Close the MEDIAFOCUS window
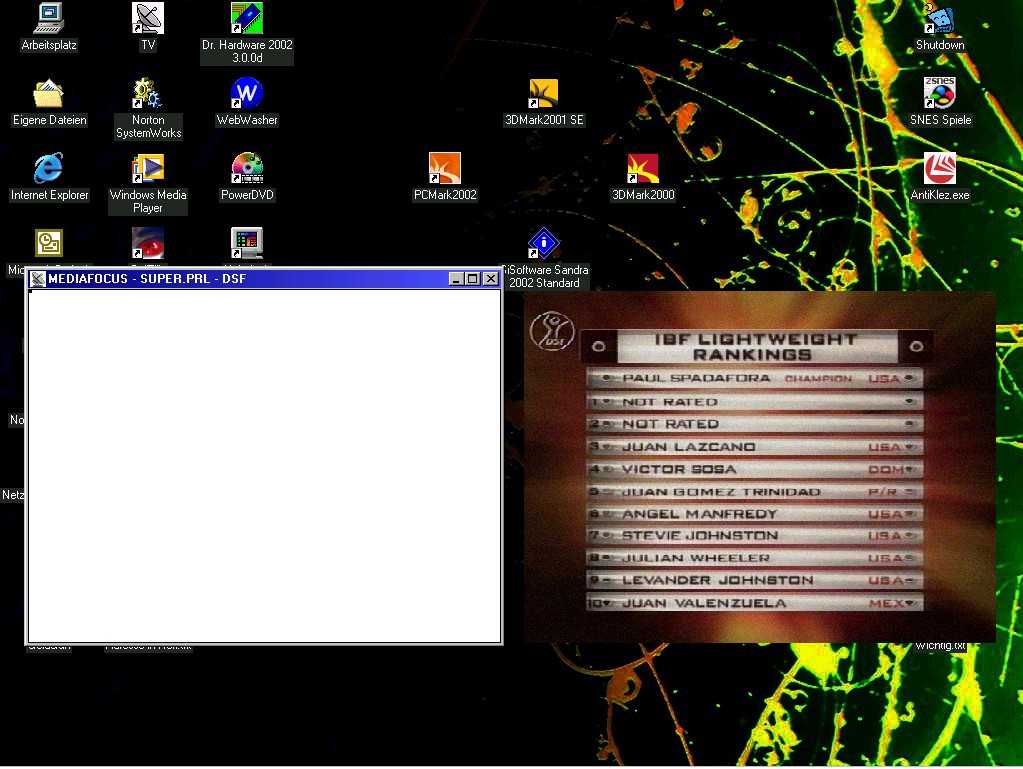 [x=491, y=279]
